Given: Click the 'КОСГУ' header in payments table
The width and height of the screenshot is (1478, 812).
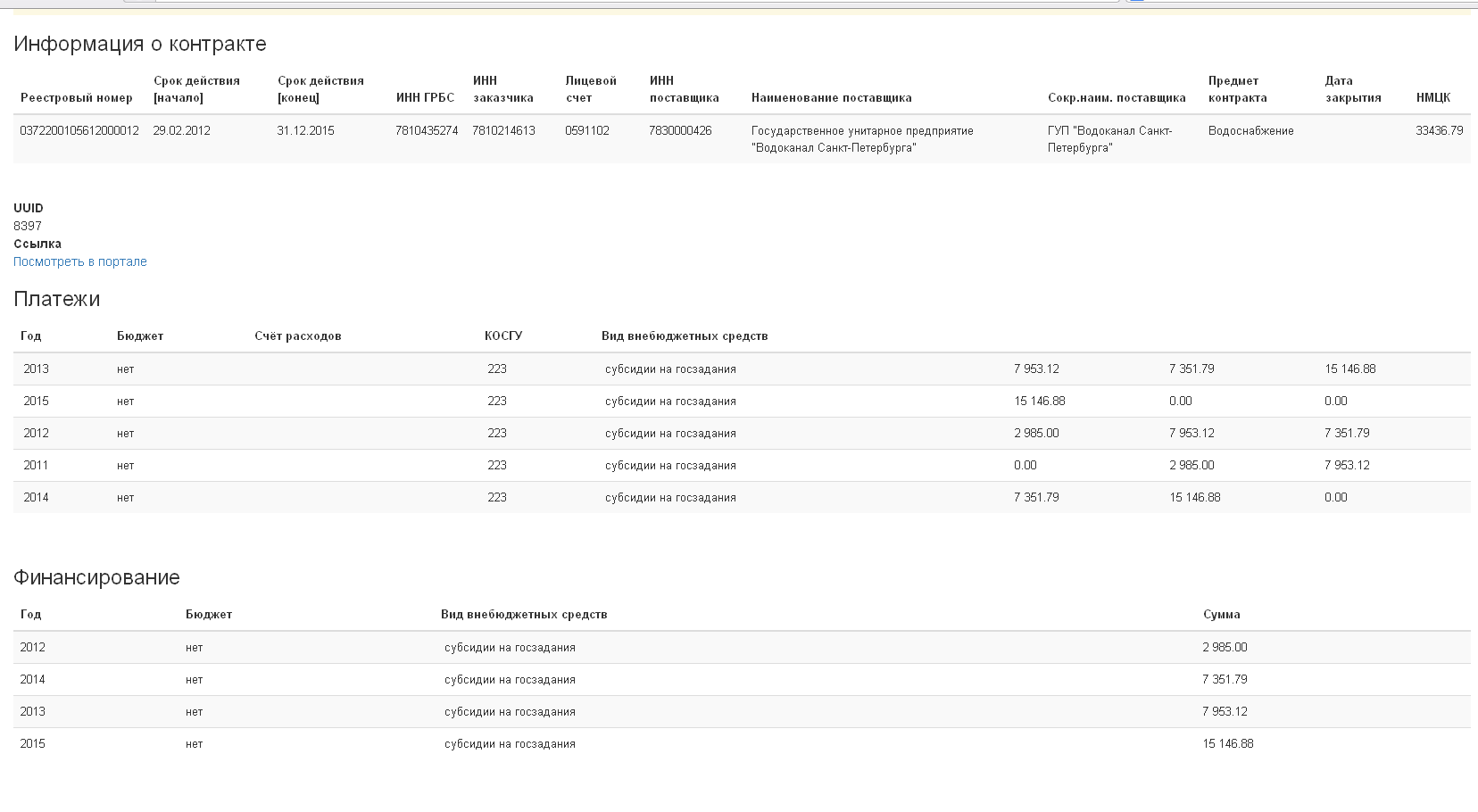Looking at the screenshot, I should click(x=503, y=336).
